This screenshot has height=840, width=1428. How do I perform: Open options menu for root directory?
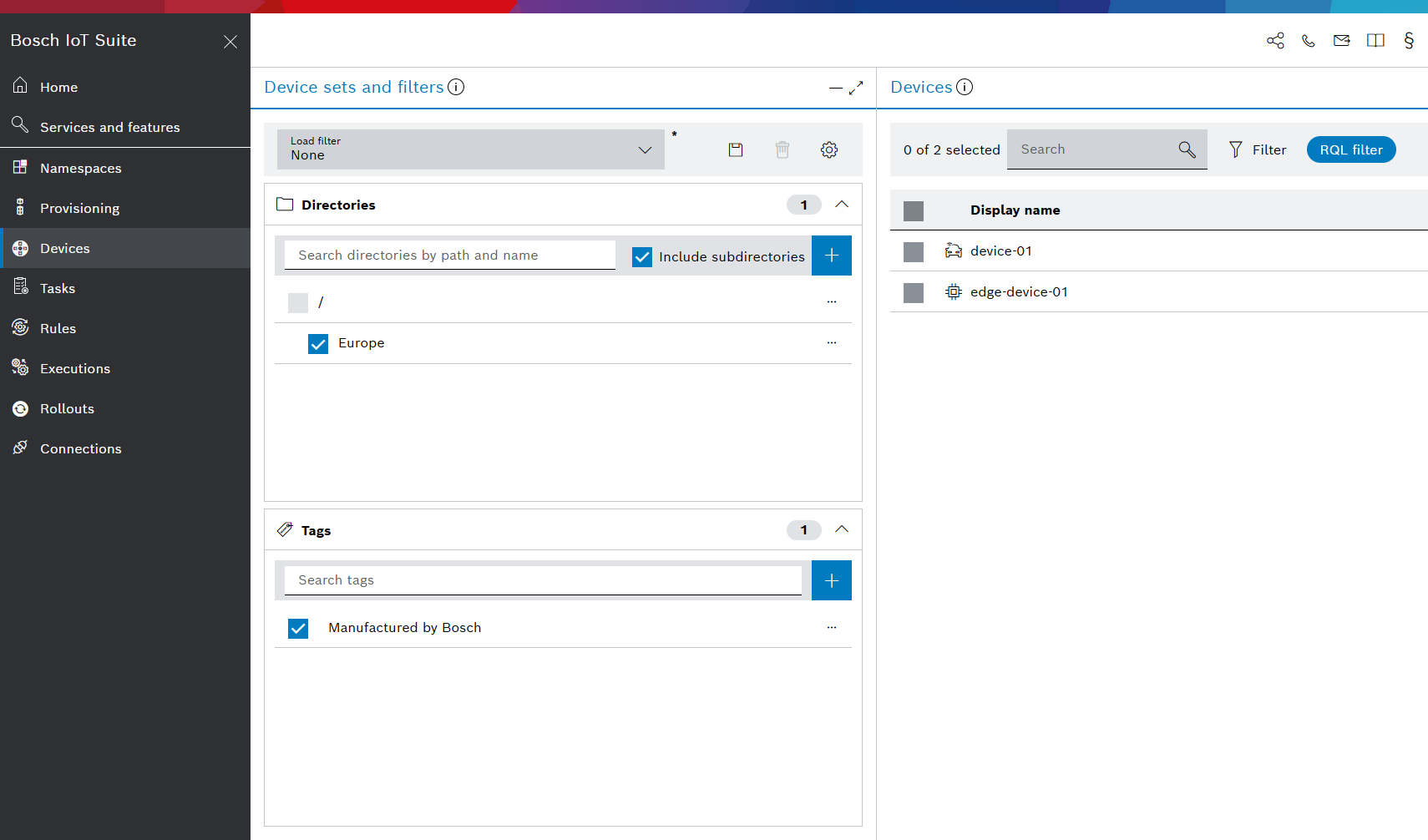pos(832,302)
